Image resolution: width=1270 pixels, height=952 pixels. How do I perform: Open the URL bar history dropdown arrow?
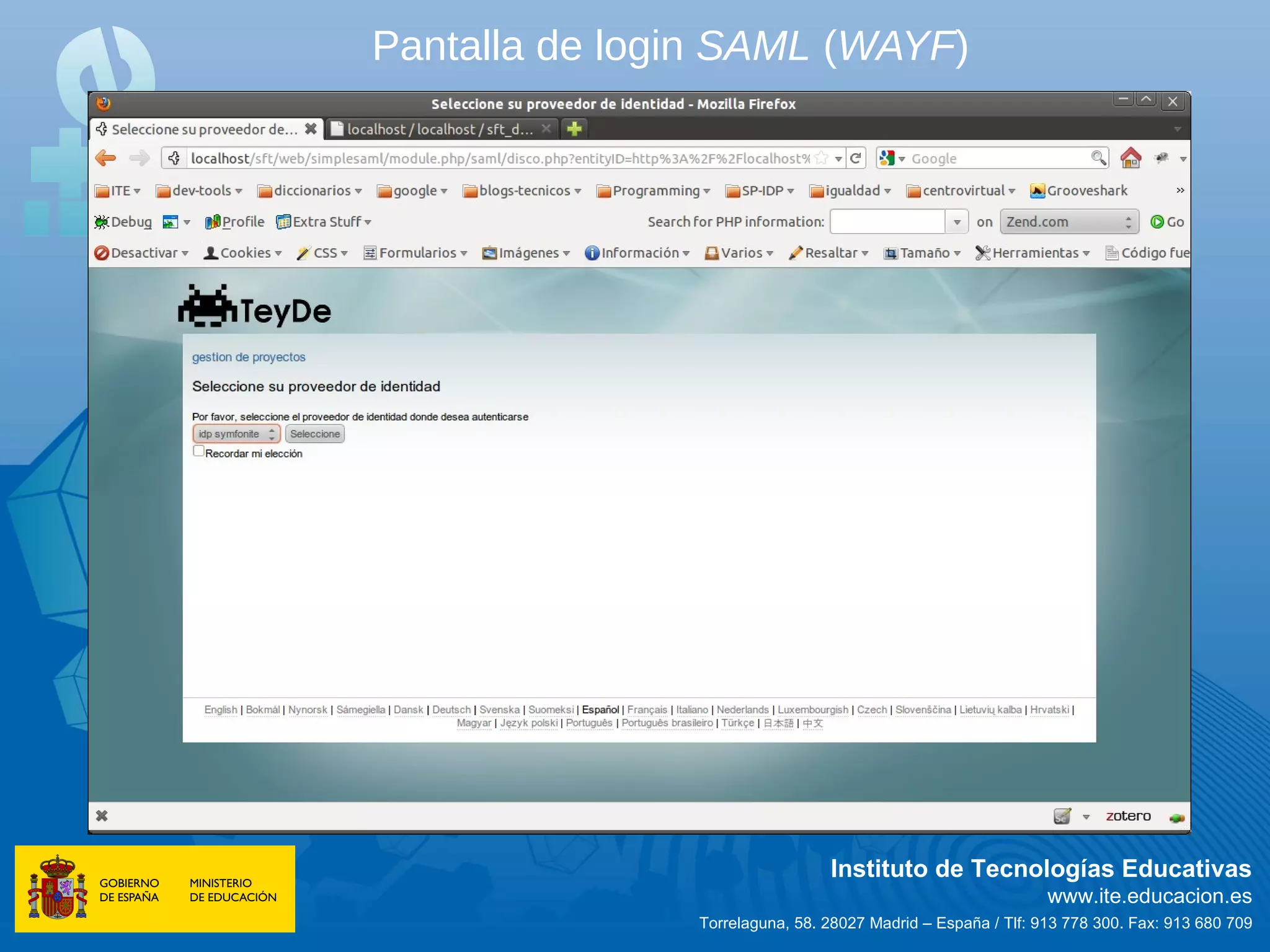tap(838, 159)
